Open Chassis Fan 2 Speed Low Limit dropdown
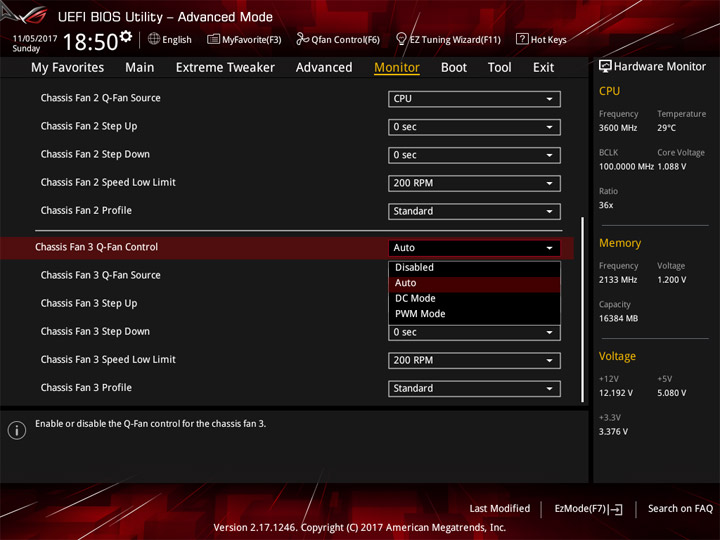This screenshot has height=540, width=720. 474,183
